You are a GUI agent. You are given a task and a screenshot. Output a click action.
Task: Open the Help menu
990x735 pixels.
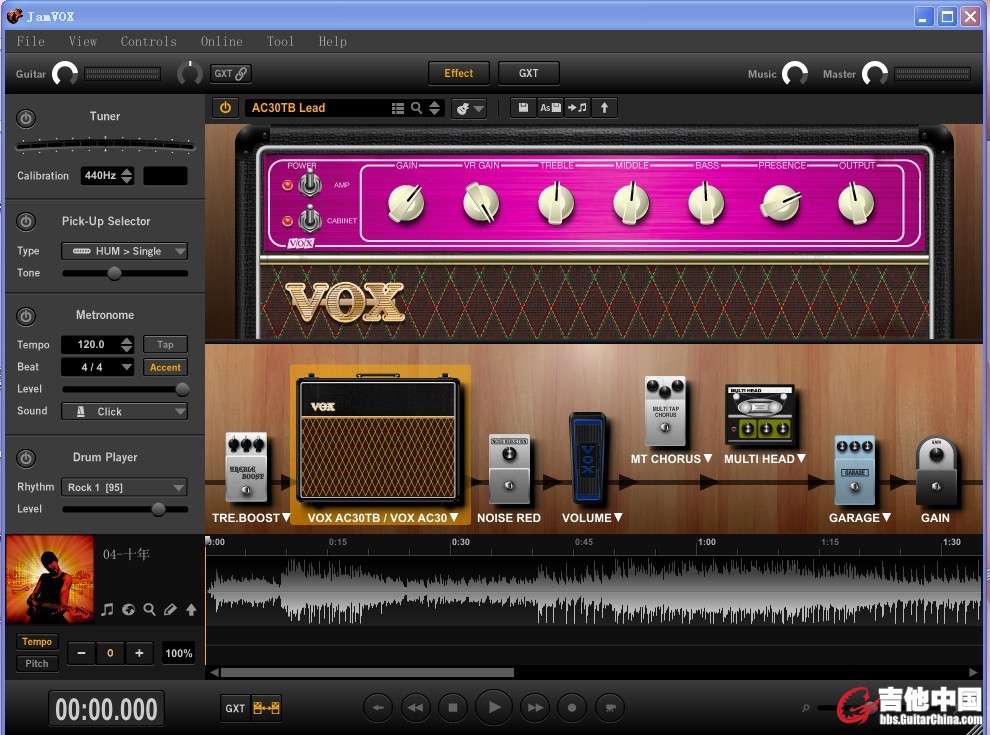[333, 42]
